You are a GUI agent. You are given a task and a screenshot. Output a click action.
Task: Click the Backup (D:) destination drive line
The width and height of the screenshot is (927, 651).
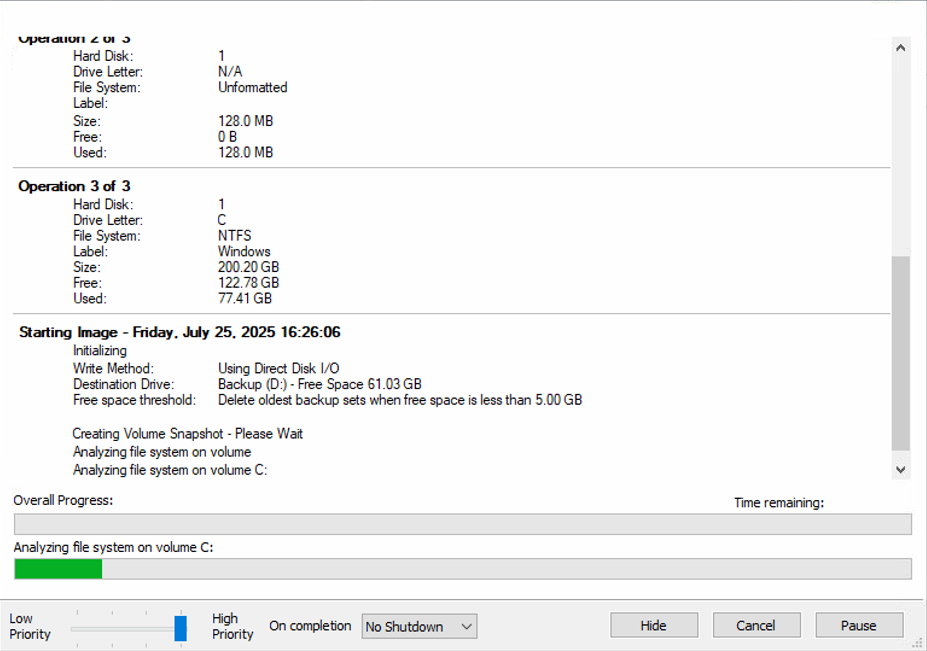pos(319,384)
